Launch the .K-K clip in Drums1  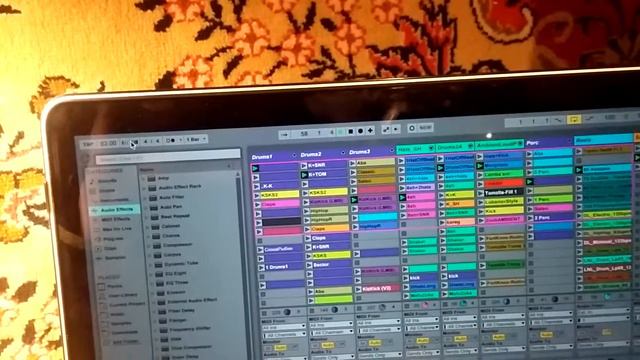click(x=256, y=187)
